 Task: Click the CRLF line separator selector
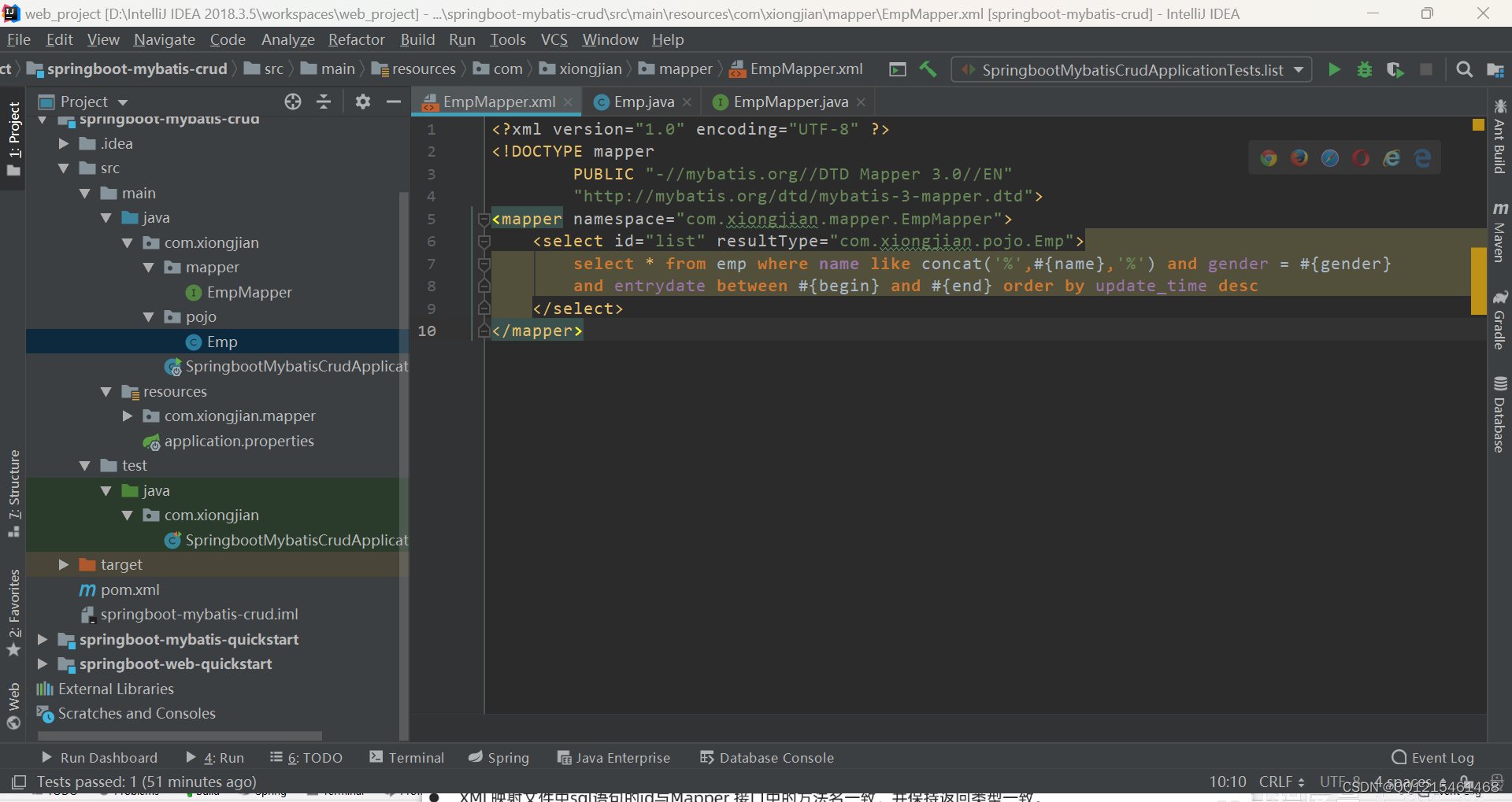coord(1281,782)
